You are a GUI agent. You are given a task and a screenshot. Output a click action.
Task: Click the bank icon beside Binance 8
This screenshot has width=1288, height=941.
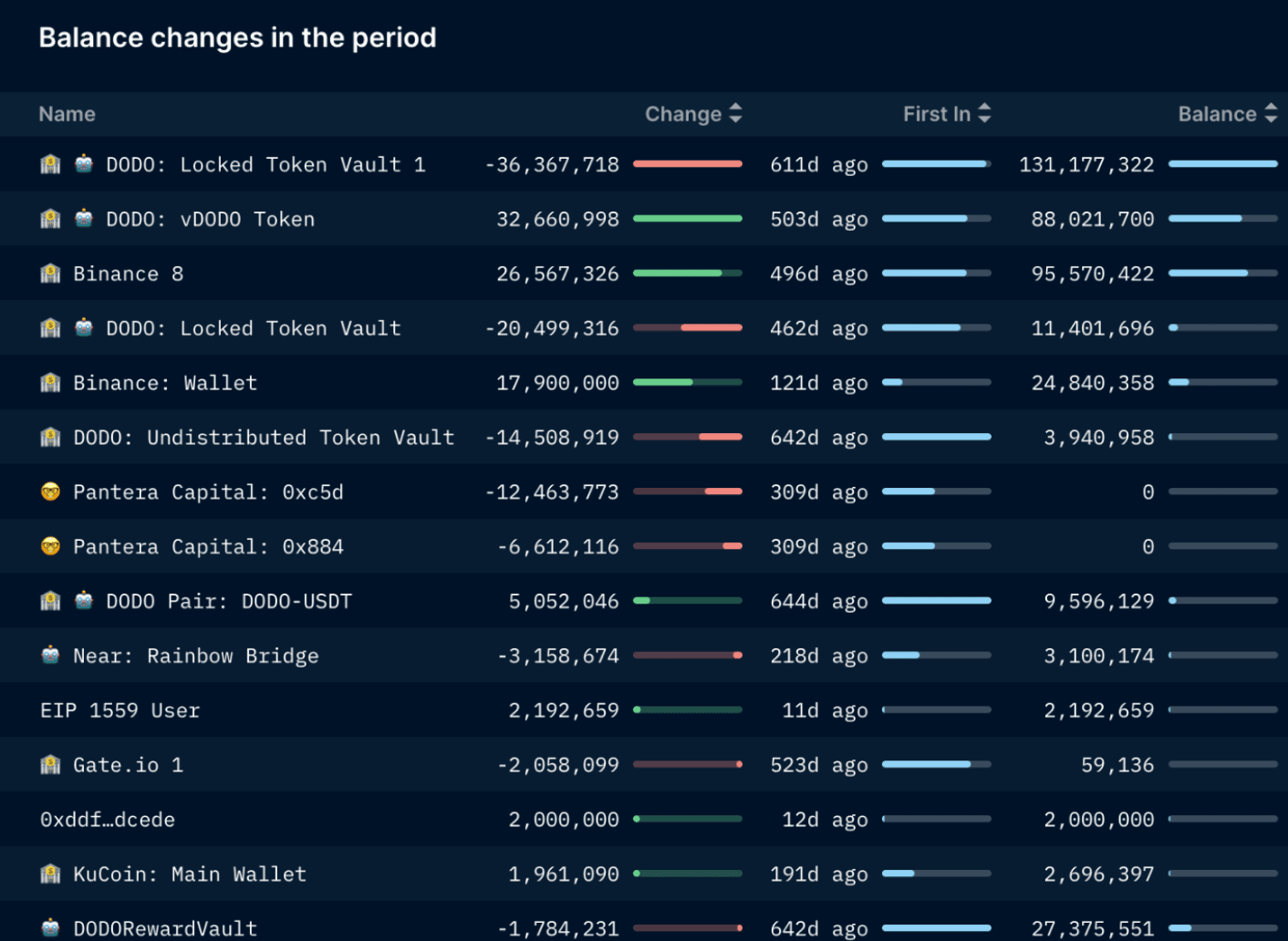pos(50,274)
